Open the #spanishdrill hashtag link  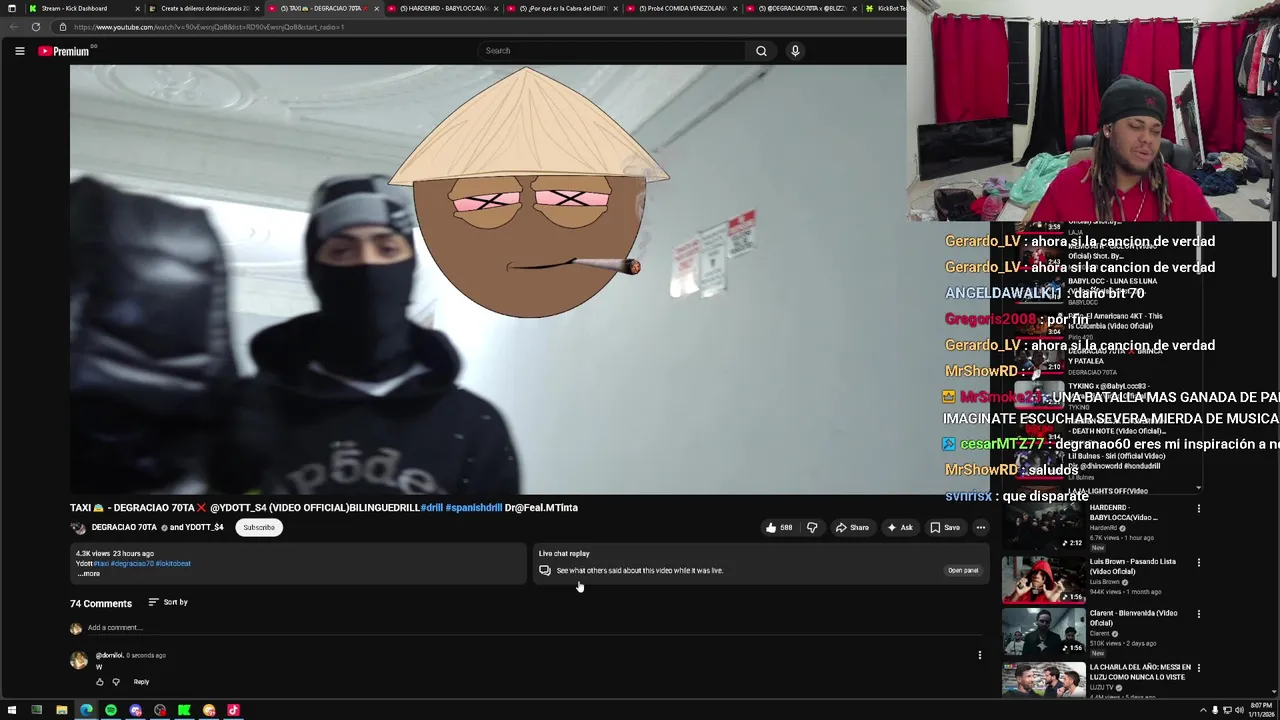coord(474,508)
